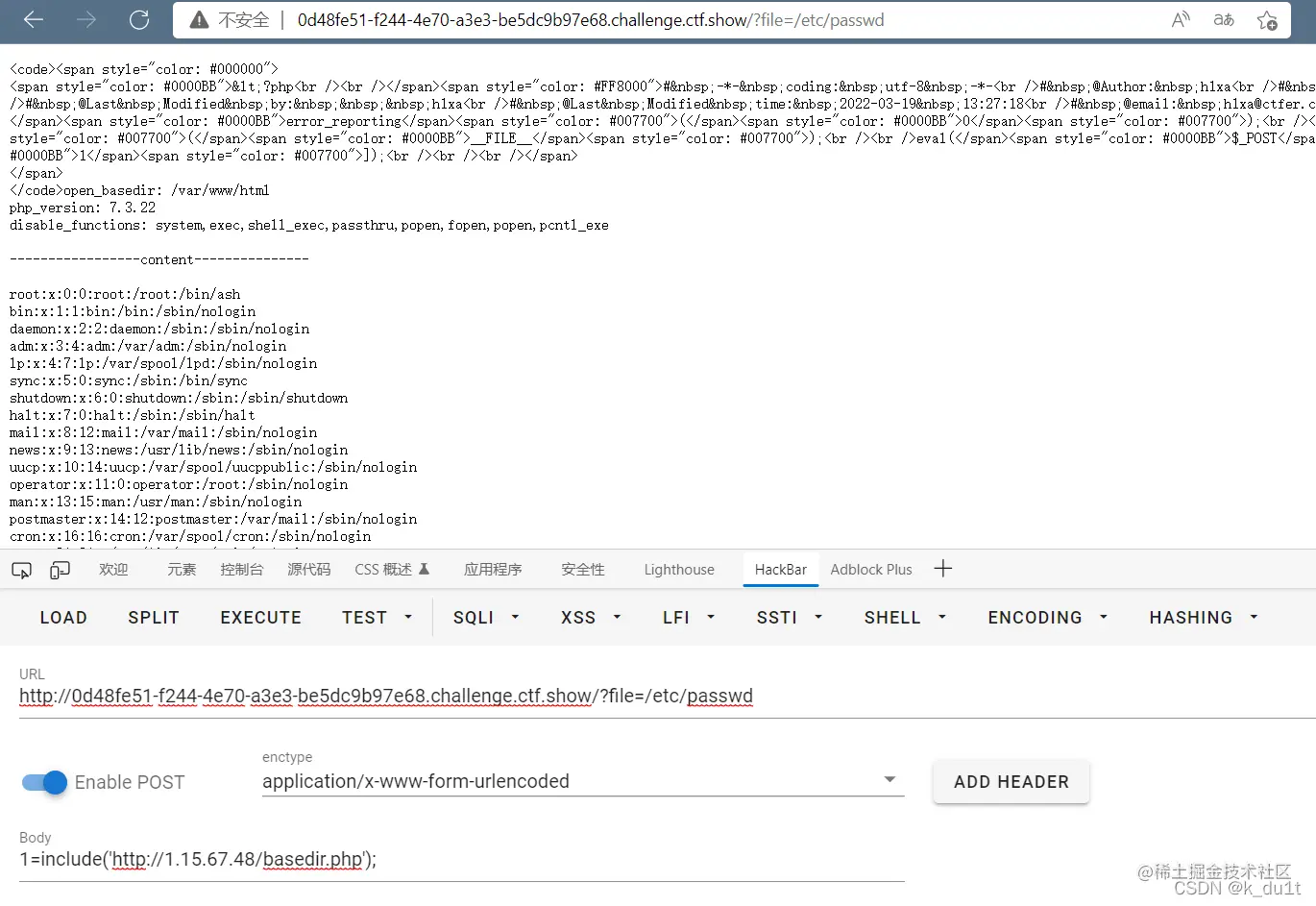Image resolution: width=1316 pixels, height=906 pixels.
Task: Click the adm:x:3:4 passwd line
Action: (148, 346)
